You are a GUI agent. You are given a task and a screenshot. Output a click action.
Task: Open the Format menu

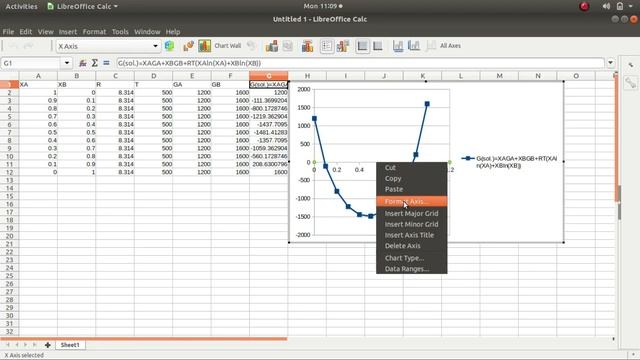pos(94,31)
